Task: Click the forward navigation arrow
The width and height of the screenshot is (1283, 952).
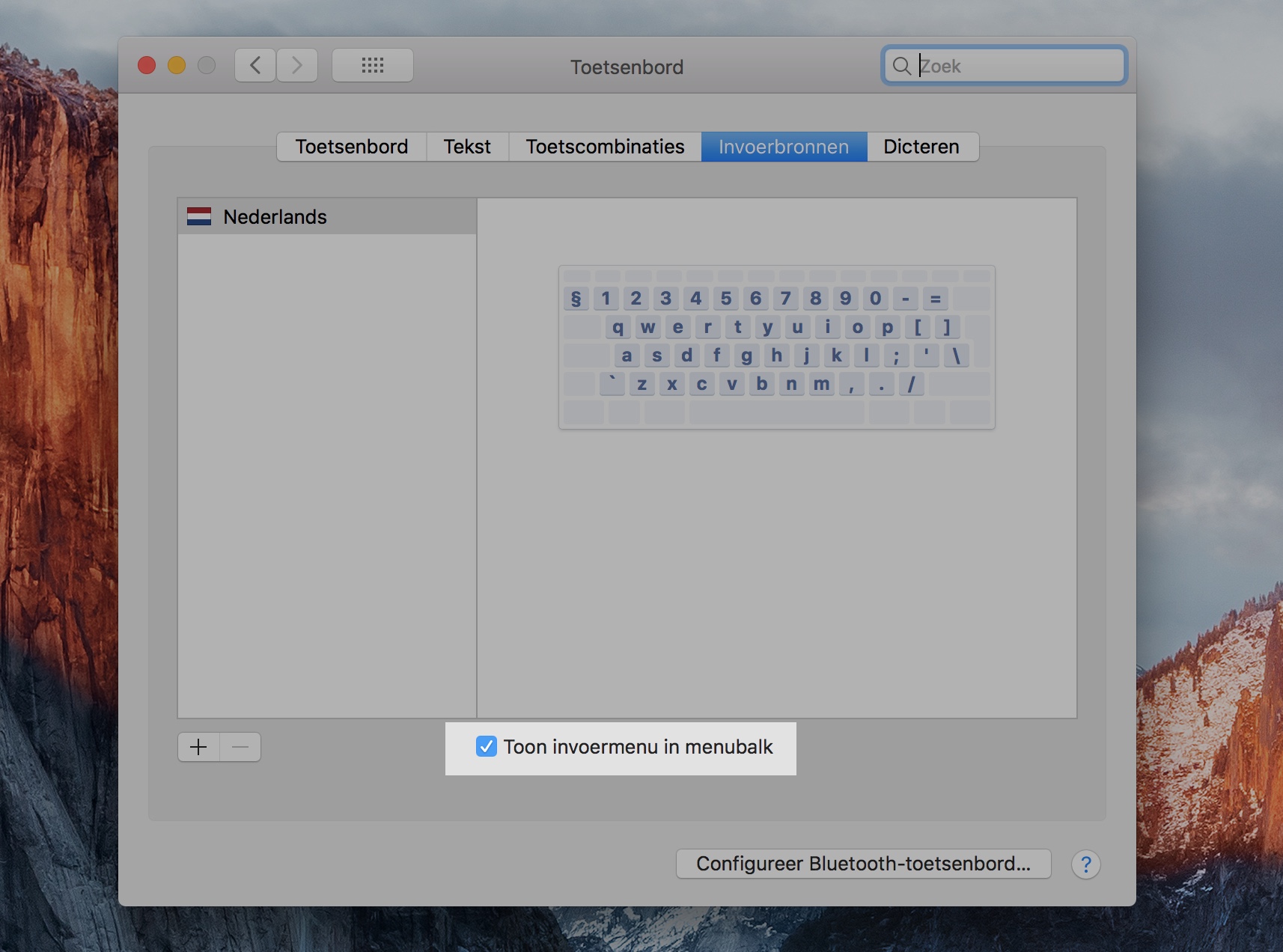Action: click(x=297, y=66)
